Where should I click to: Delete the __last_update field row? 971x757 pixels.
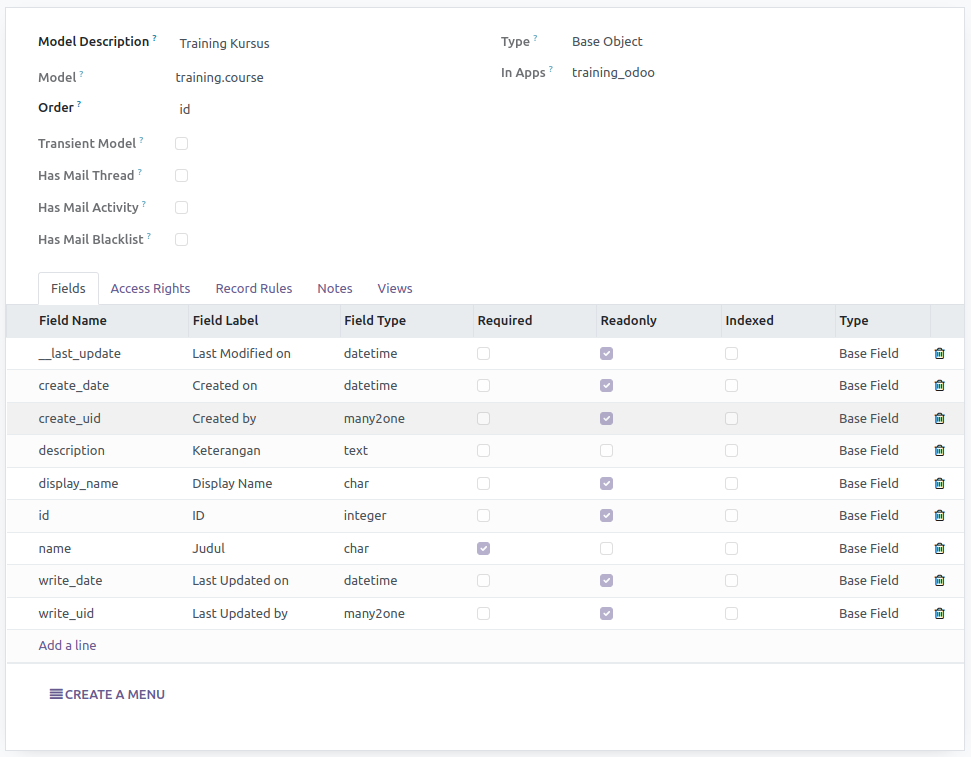(x=939, y=353)
